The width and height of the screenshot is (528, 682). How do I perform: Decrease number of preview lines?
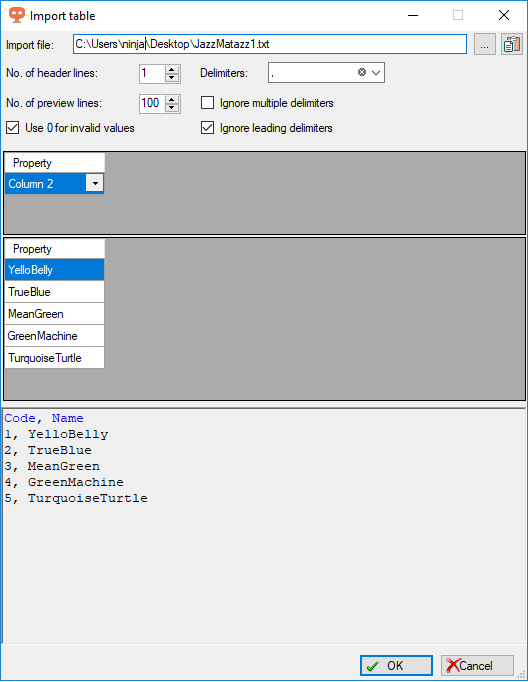coord(172,107)
